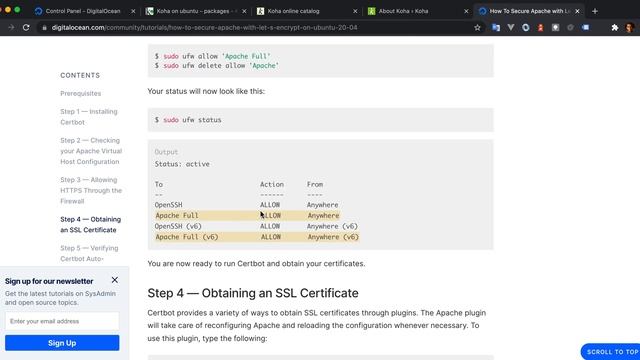Image resolution: width=640 pixels, height=360 pixels.
Task: View site security lock info
Action: click(x=44, y=27)
